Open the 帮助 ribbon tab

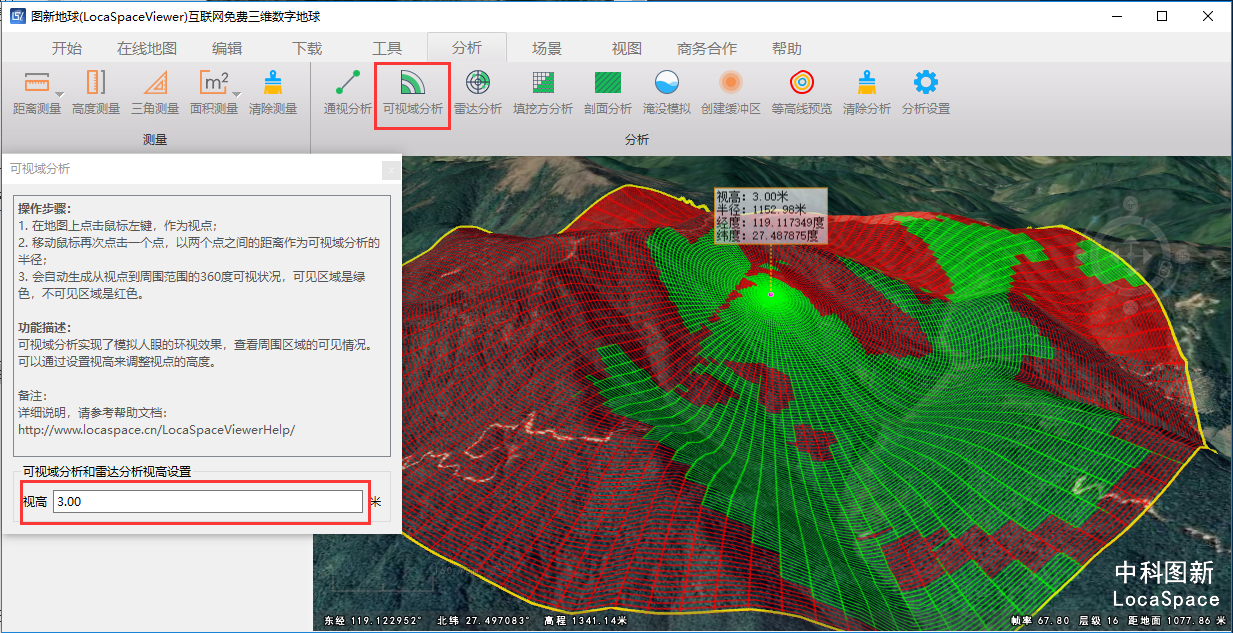(787, 48)
